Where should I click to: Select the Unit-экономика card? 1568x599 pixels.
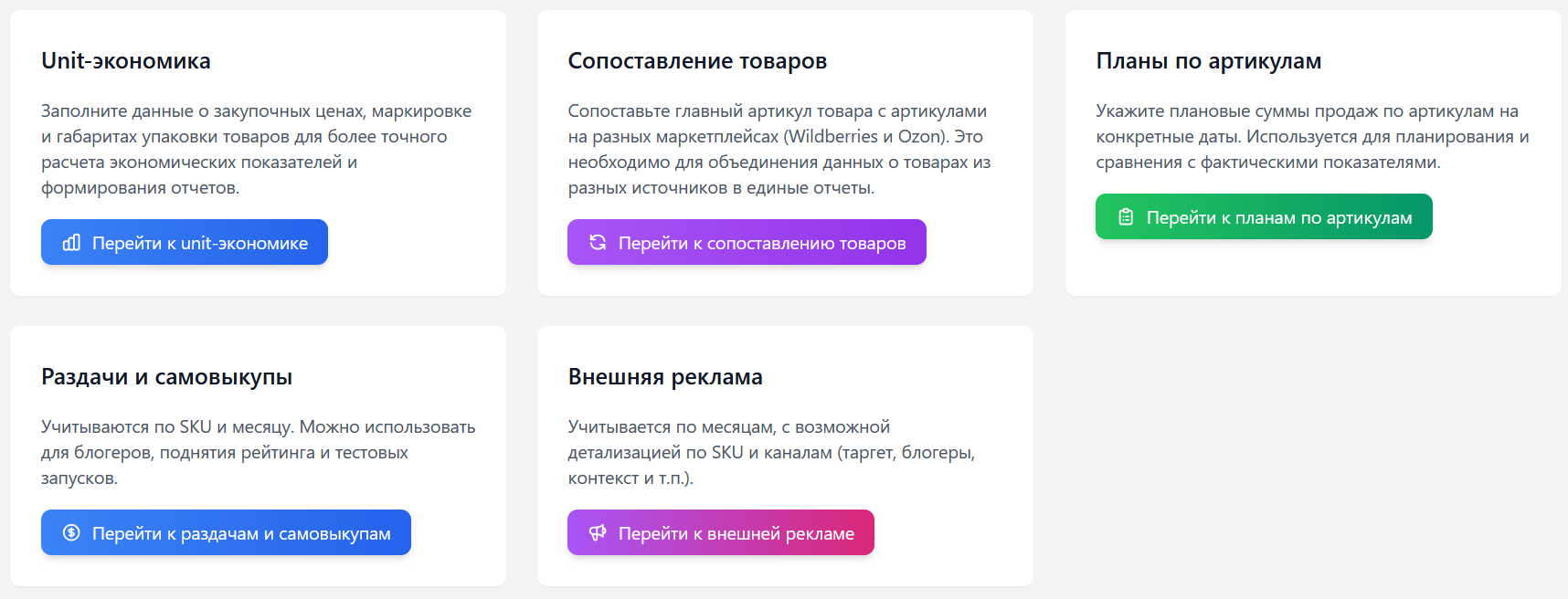[x=257, y=152]
